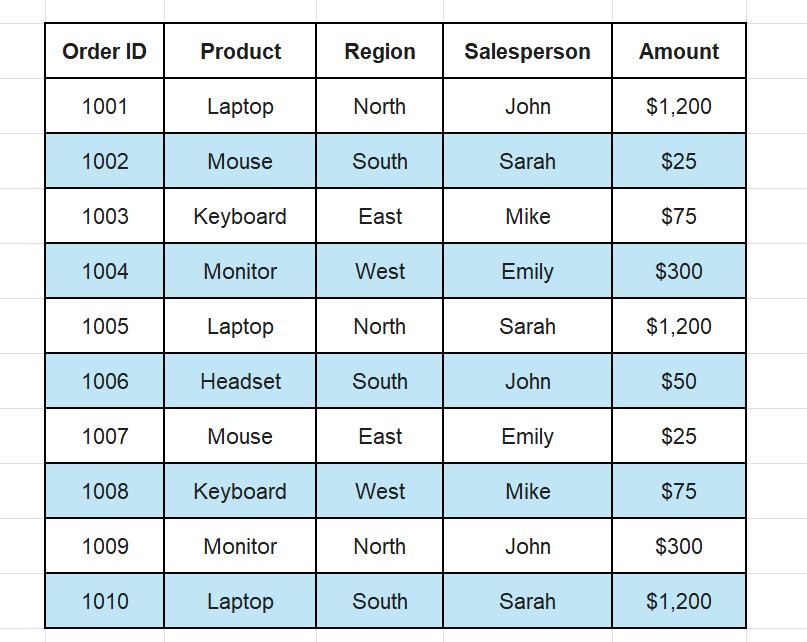Screen dimensions: 807x642
Task: Click the $50 amount cell
Action: (679, 382)
